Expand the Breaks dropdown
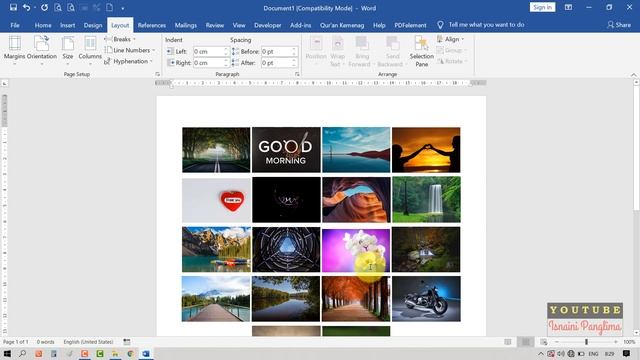 coord(120,39)
